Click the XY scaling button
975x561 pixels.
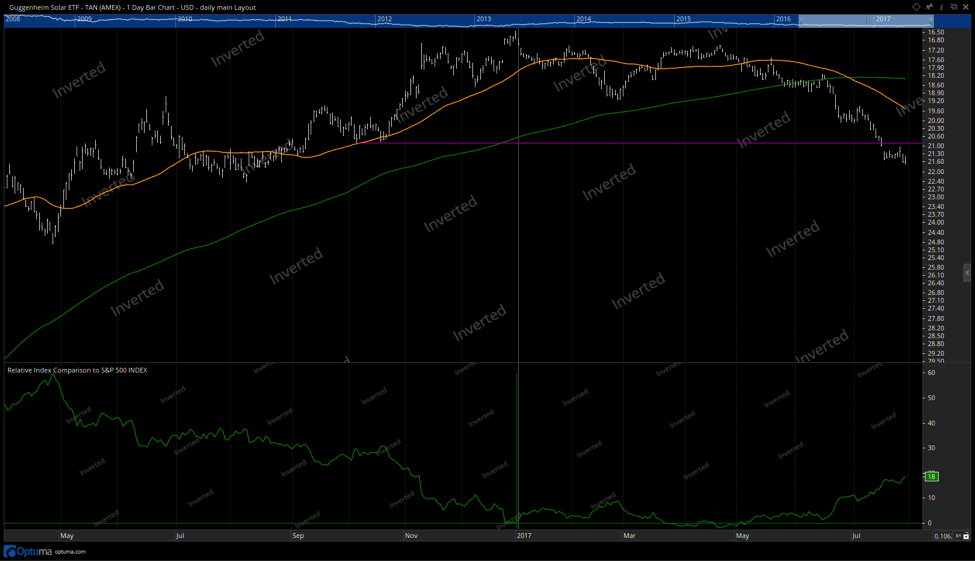point(959,536)
